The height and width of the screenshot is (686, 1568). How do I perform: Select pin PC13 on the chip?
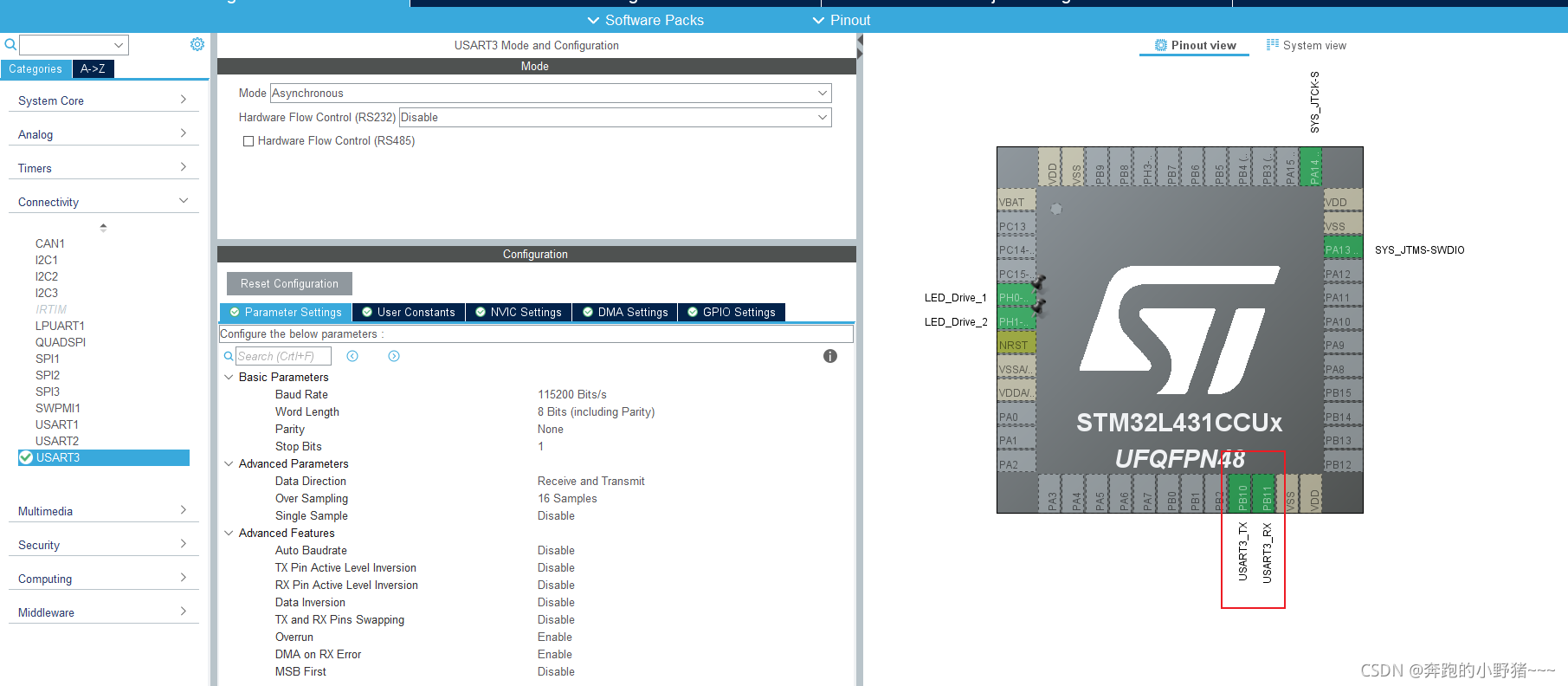click(x=1016, y=226)
